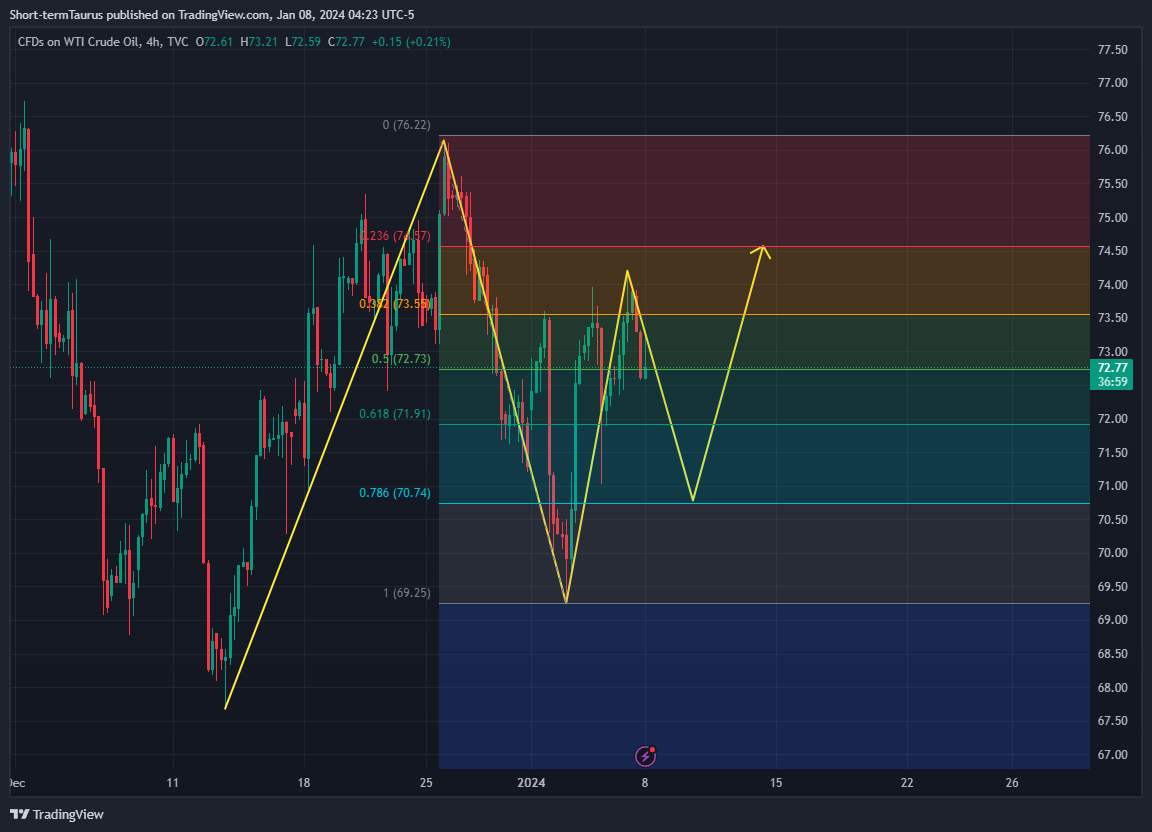Click the Fibonacci label 0.786 (70.74)
Screen dimensions: 1152x832
[395, 492]
